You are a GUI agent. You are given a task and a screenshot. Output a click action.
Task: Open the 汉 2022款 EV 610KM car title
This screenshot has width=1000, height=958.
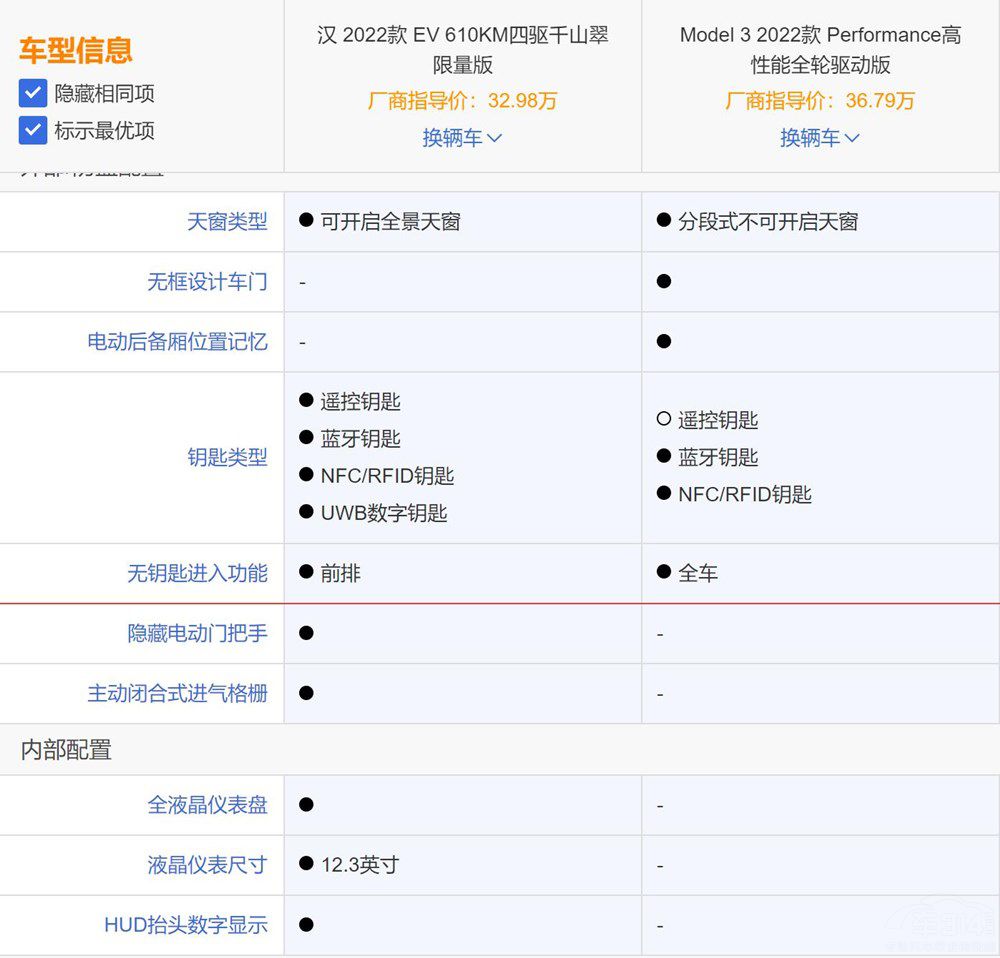click(x=462, y=50)
